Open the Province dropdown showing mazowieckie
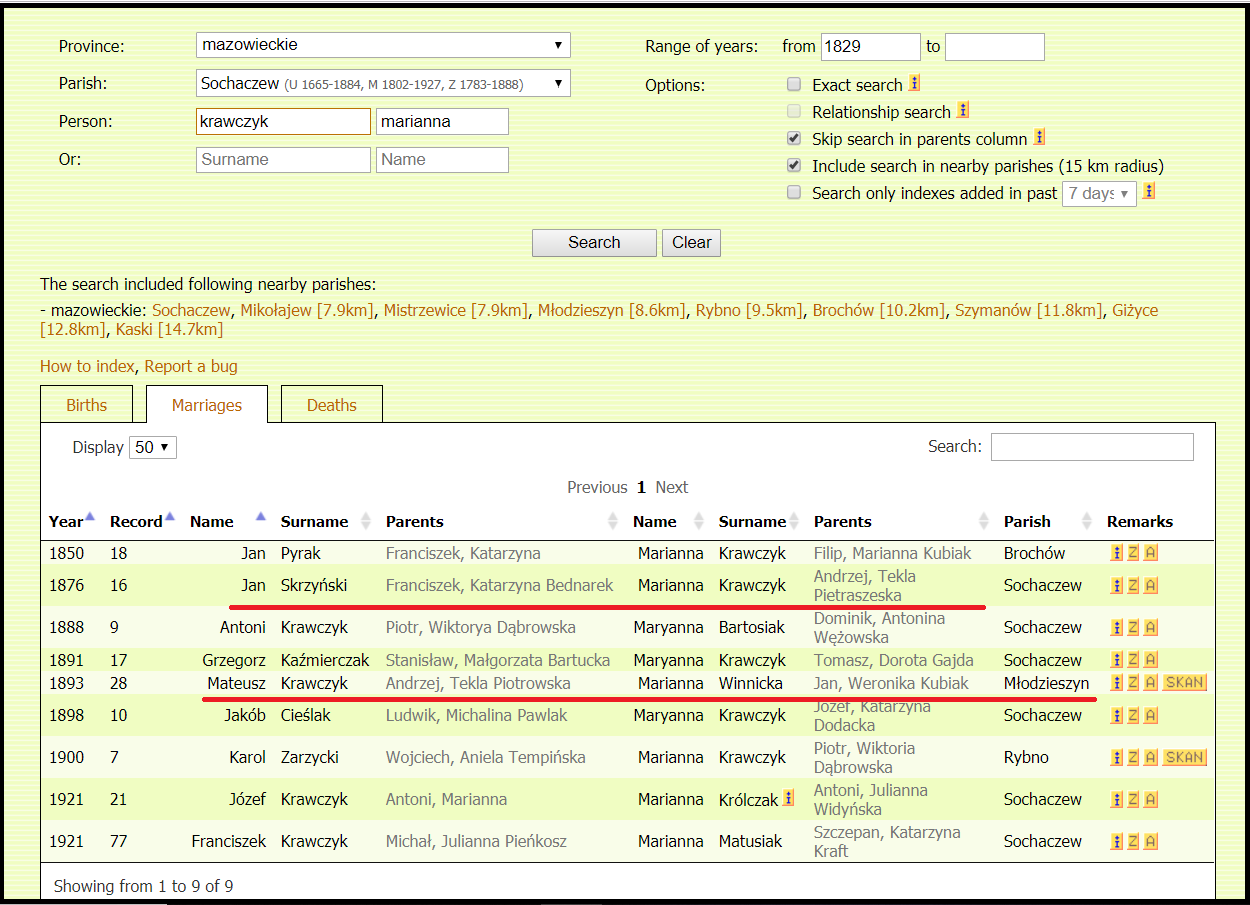This screenshot has height=905, width=1250. click(x=383, y=45)
